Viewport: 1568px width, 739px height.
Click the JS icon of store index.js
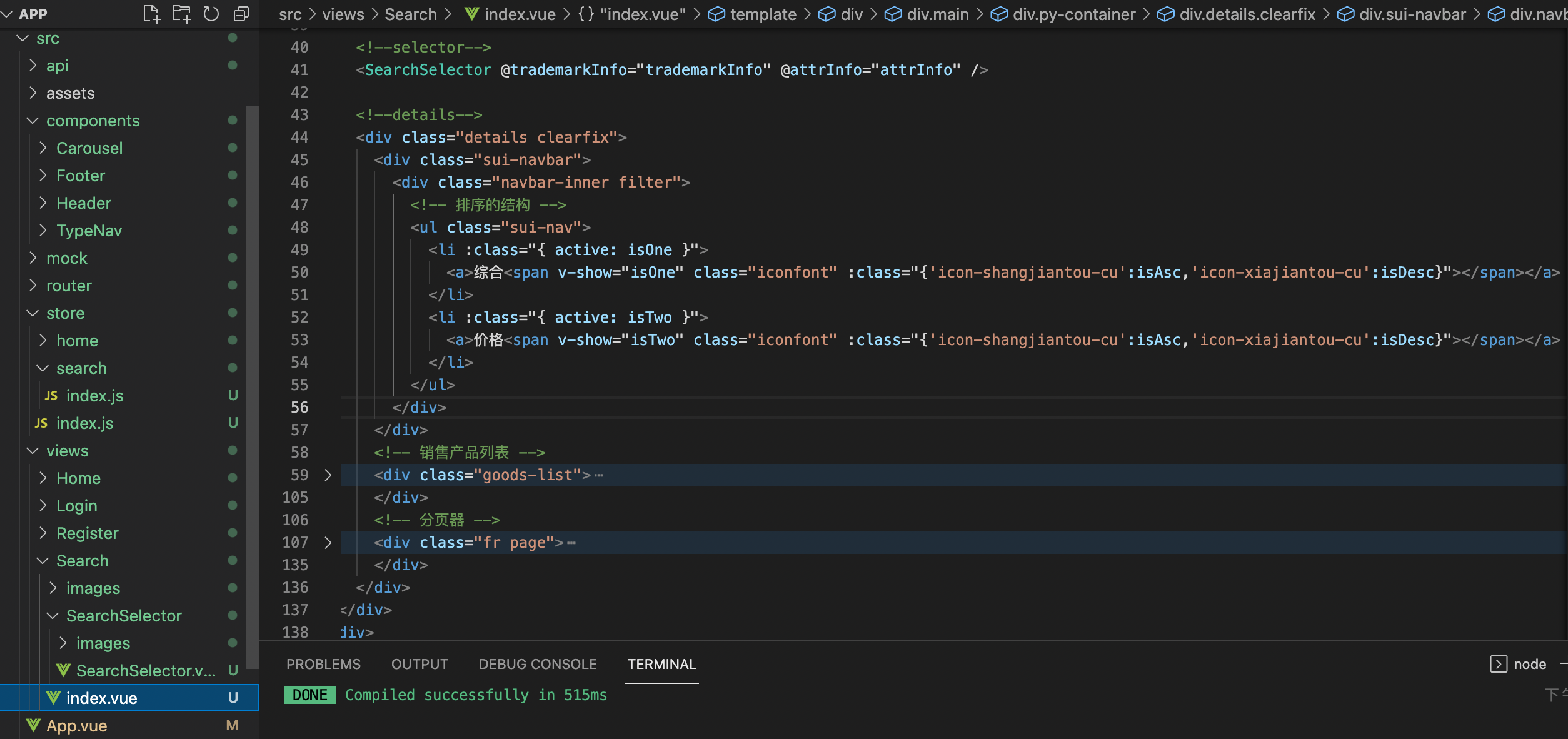[x=41, y=423]
